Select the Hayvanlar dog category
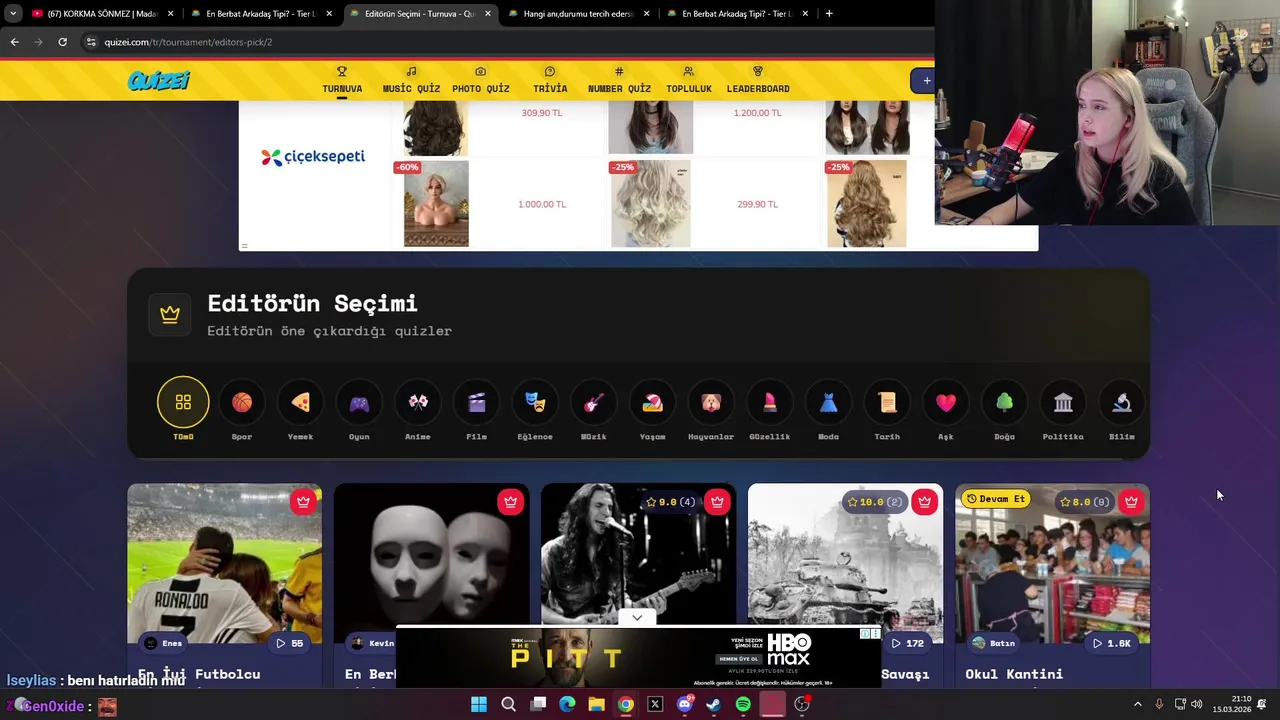1280x720 pixels. click(711, 409)
